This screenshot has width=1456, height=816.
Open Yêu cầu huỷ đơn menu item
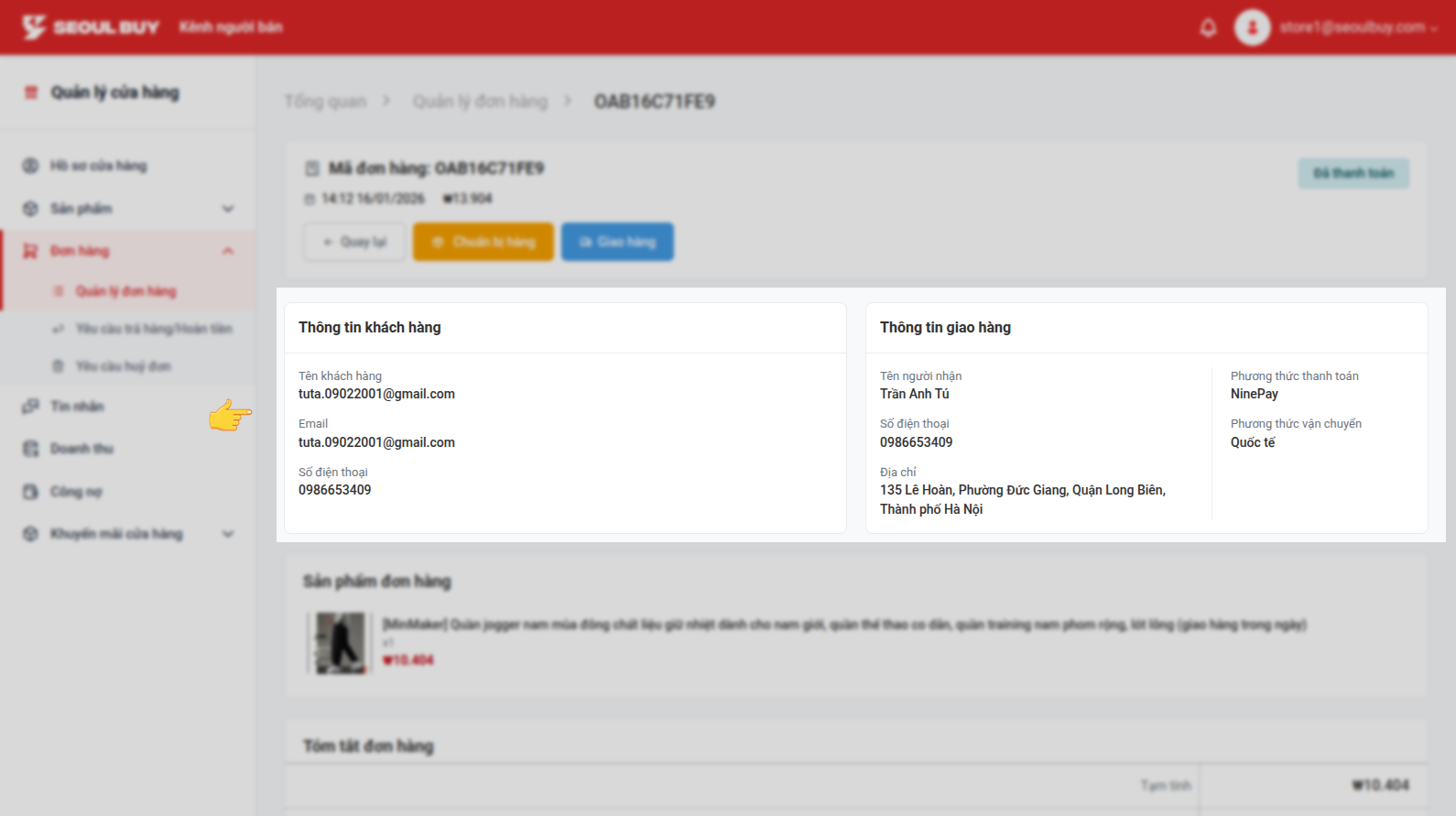[x=123, y=366]
